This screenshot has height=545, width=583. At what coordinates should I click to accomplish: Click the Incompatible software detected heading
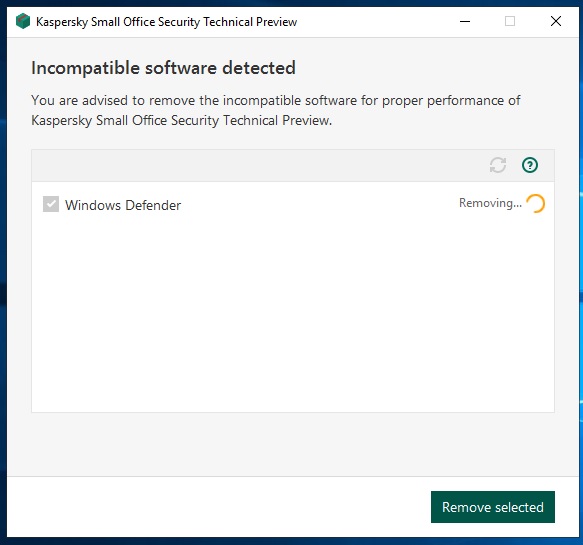[163, 68]
